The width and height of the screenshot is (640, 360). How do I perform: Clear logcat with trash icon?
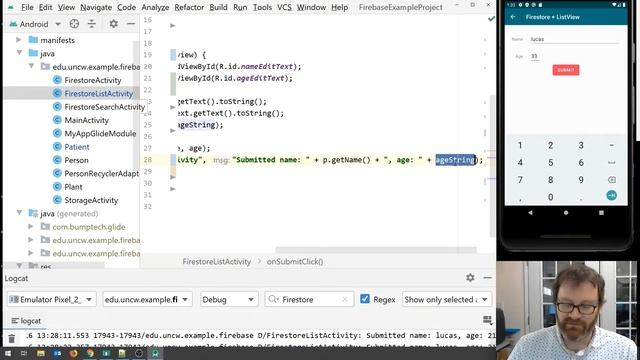11,338
